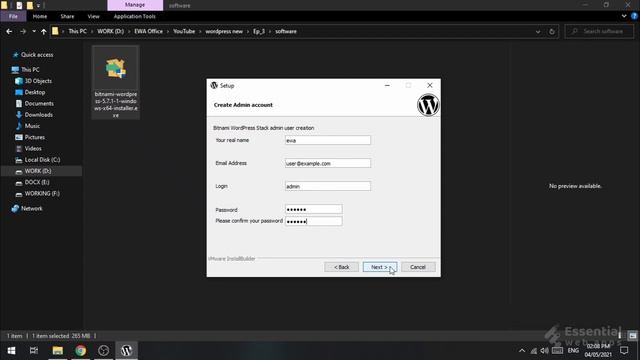
Task: Open Local Disk (C:) in sidebar
Action: click(42, 160)
